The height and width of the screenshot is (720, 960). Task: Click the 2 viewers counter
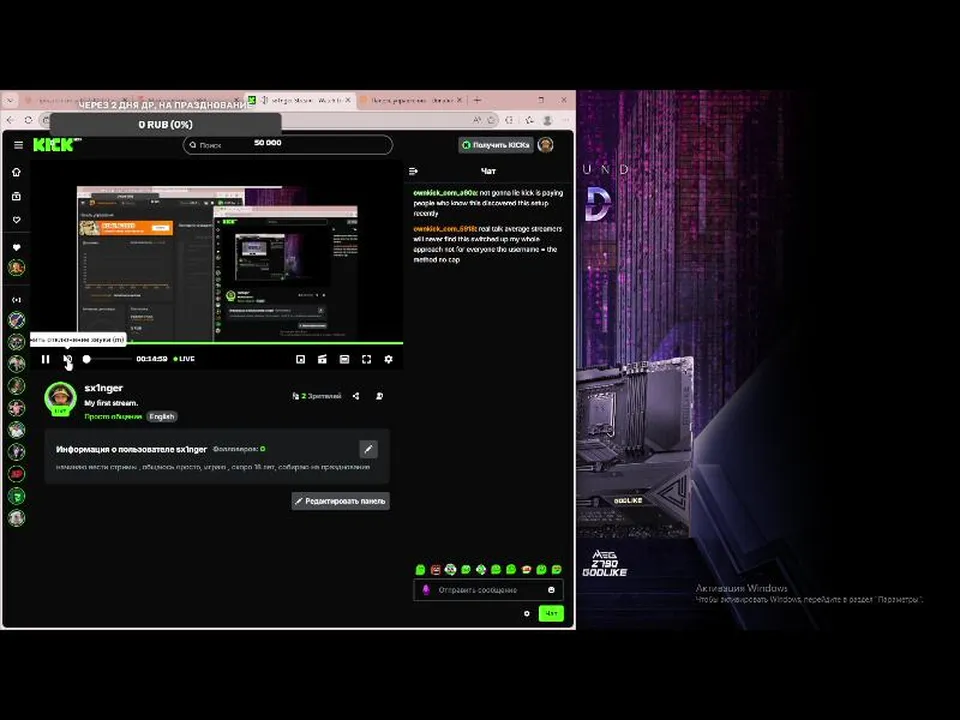click(x=317, y=396)
